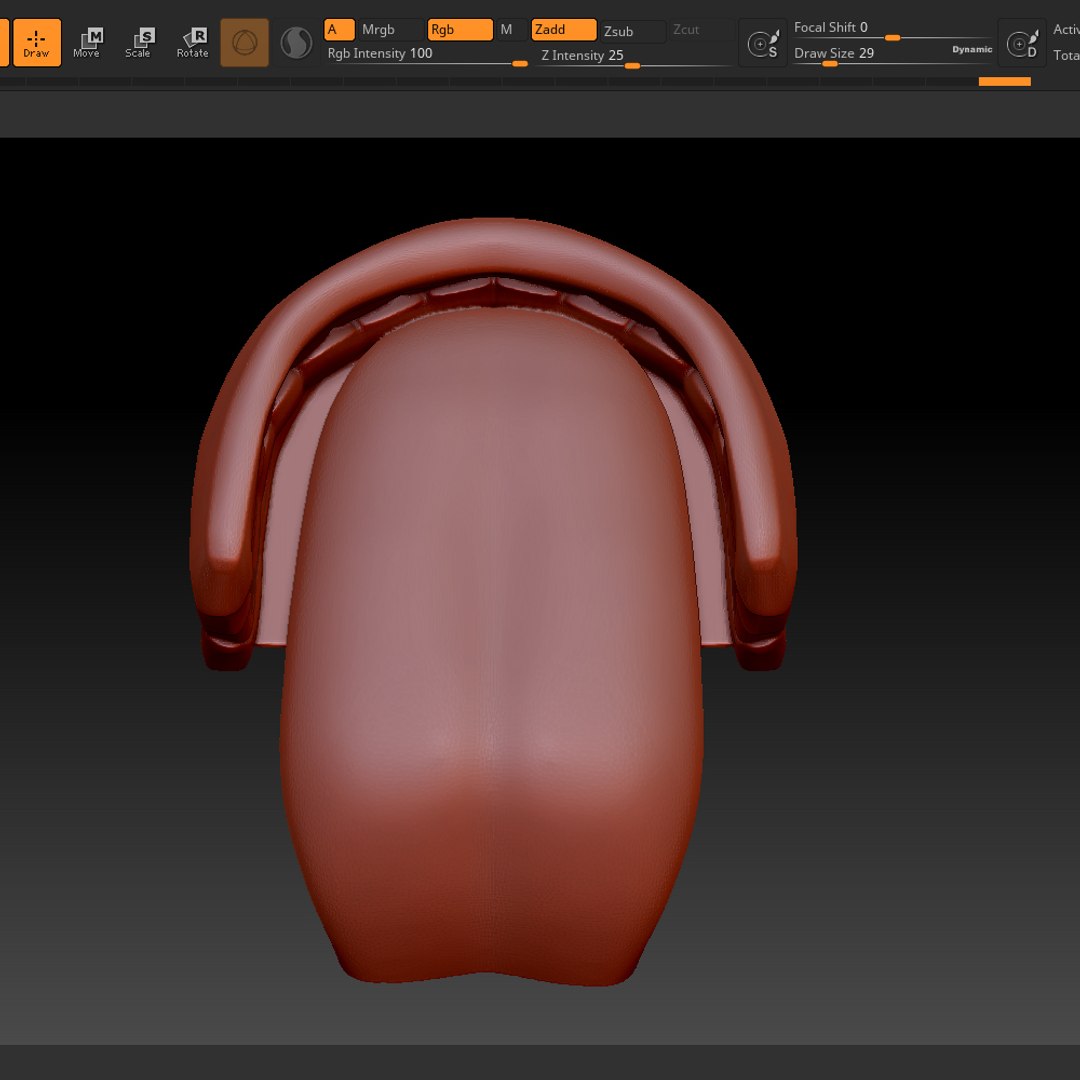
Task: Activate the Draw mode button
Action: click(37, 43)
